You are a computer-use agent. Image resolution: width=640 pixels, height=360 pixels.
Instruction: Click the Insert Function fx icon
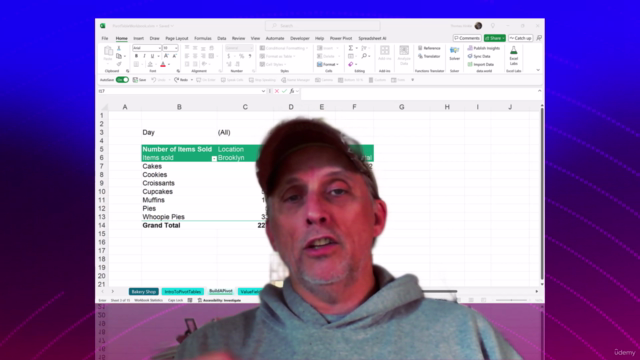292,91
